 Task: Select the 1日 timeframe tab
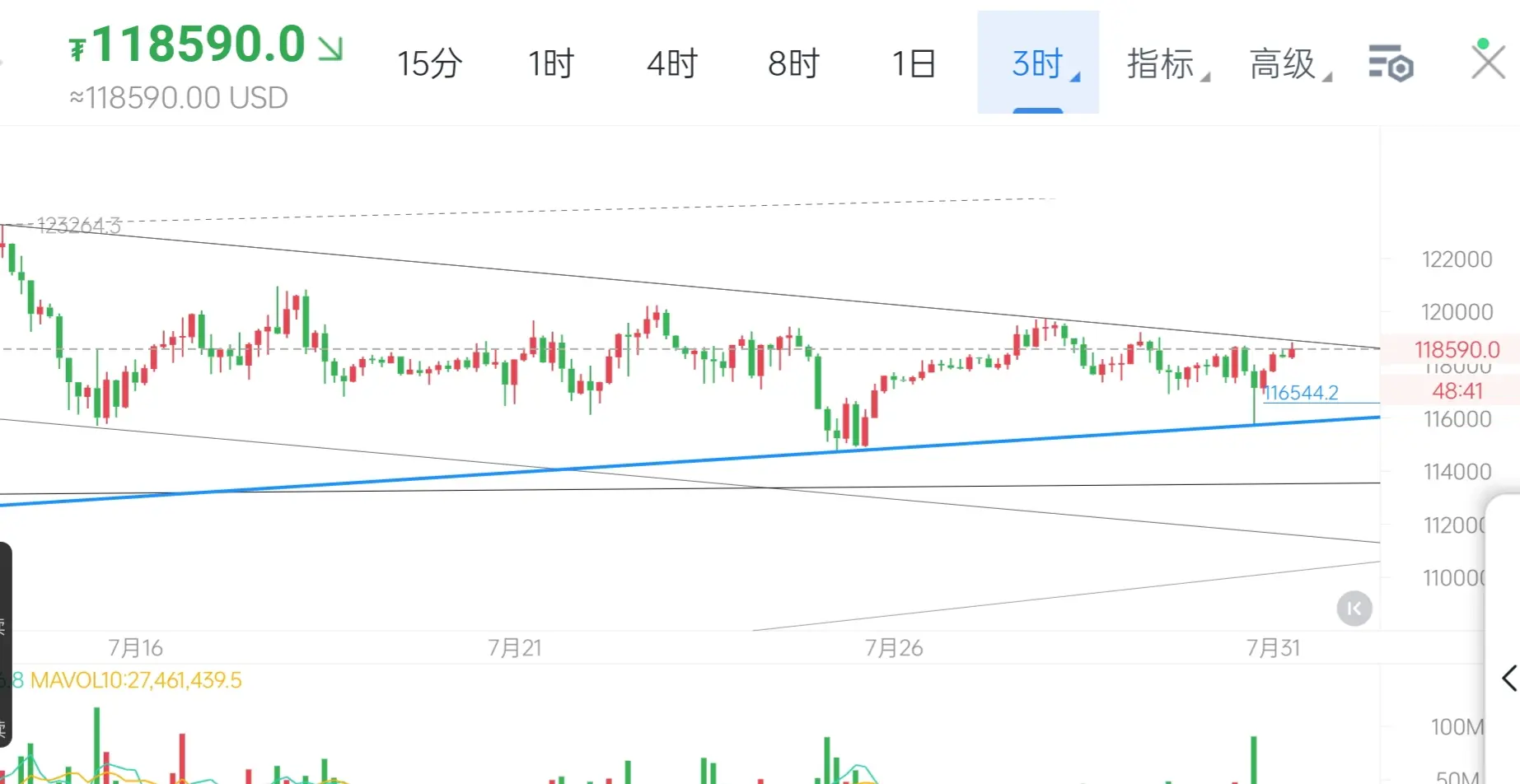click(914, 63)
